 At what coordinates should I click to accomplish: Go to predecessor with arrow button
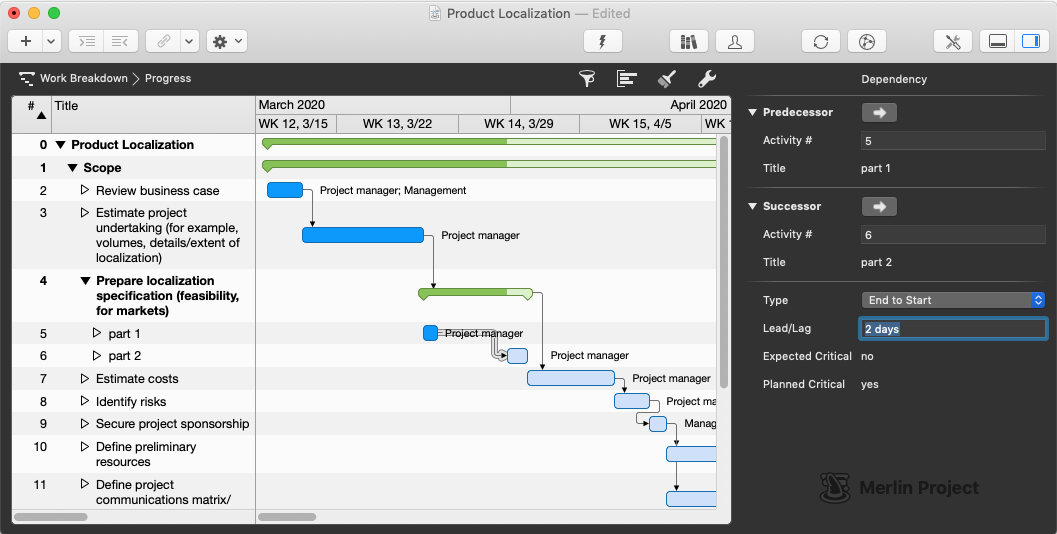879,112
